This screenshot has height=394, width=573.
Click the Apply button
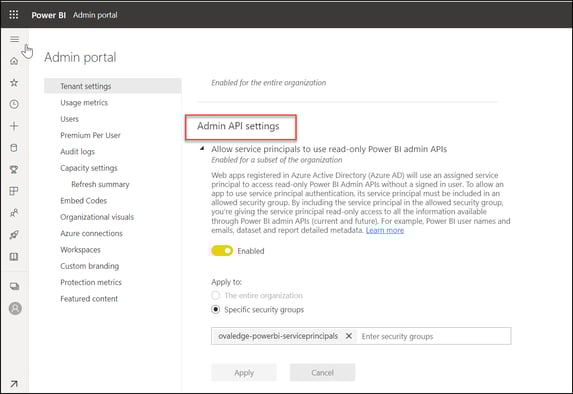(244, 372)
